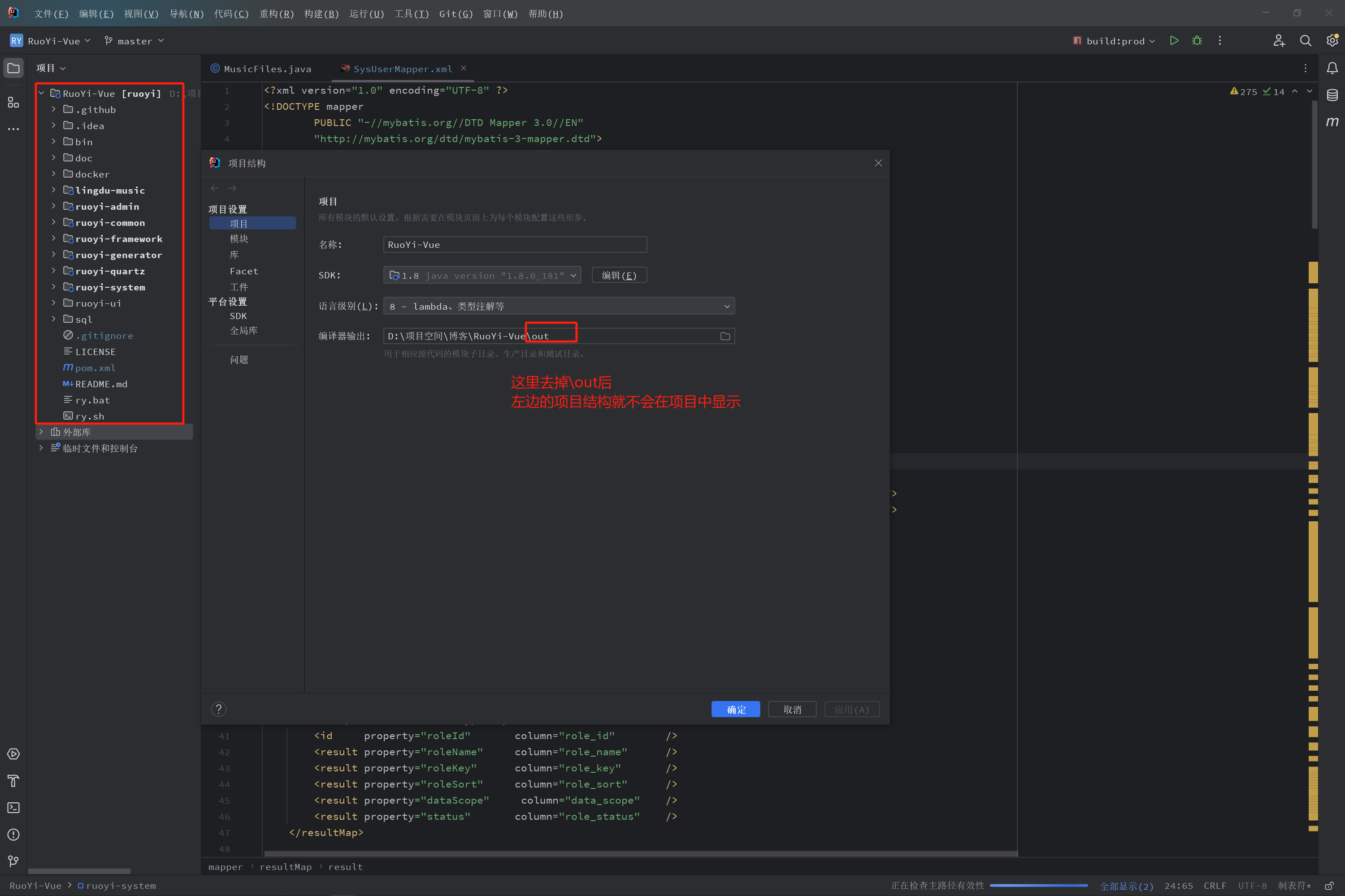Click the Debug bug icon
The width and height of the screenshot is (1345, 896).
pyautogui.click(x=1197, y=41)
